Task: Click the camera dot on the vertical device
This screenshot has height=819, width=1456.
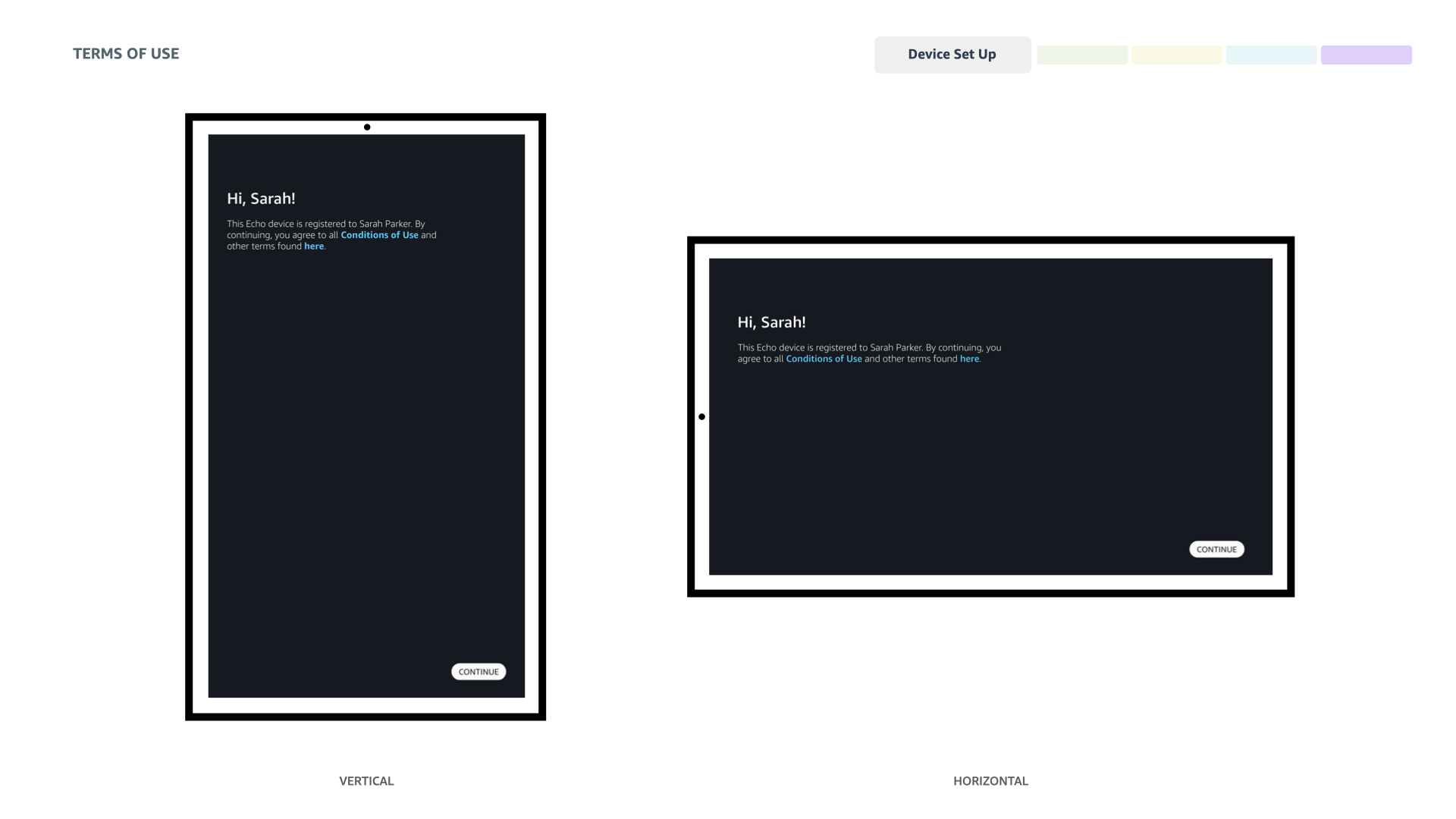Action: pos(367,127)
